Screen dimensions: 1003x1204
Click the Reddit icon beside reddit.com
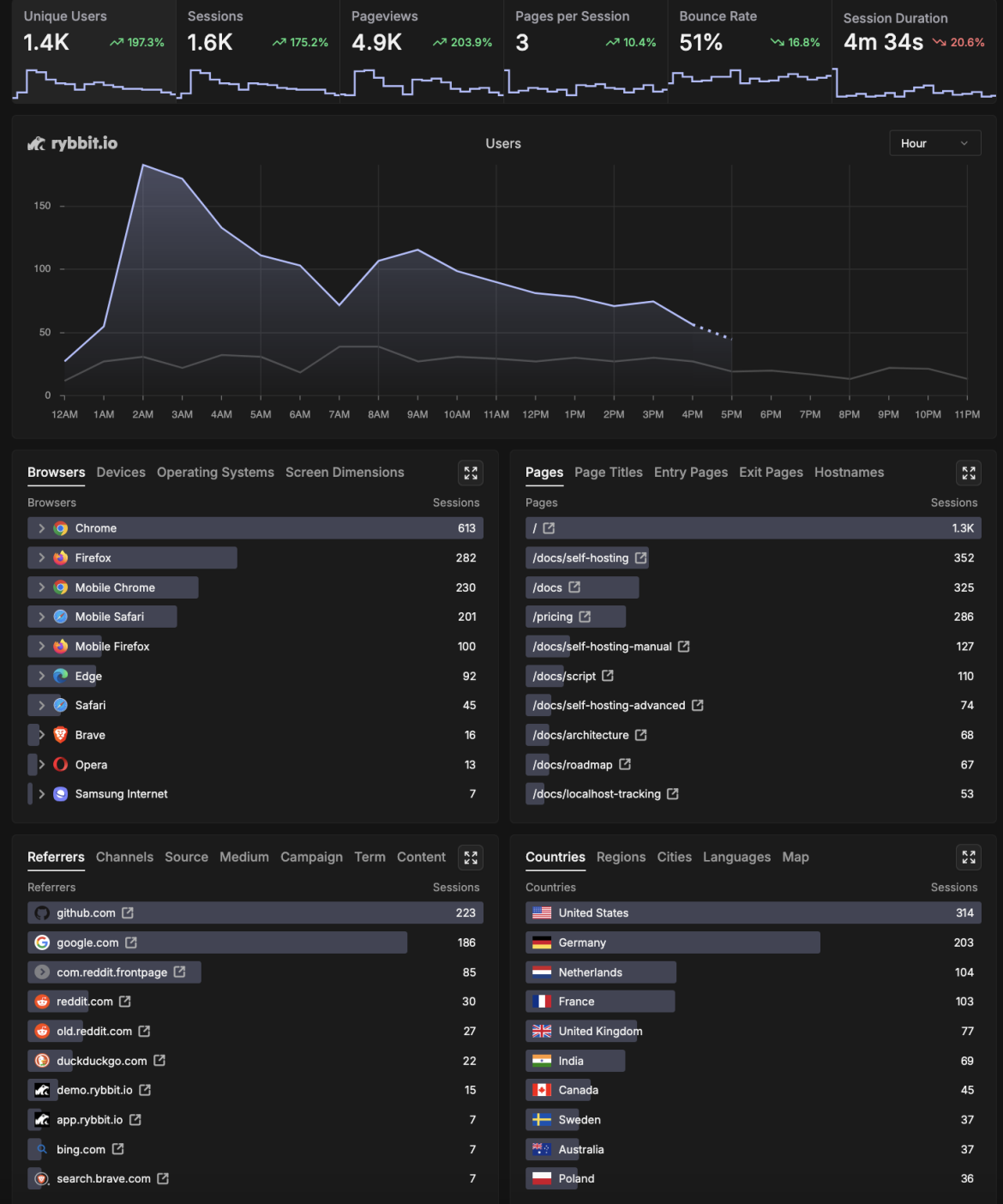[41, 1001]
